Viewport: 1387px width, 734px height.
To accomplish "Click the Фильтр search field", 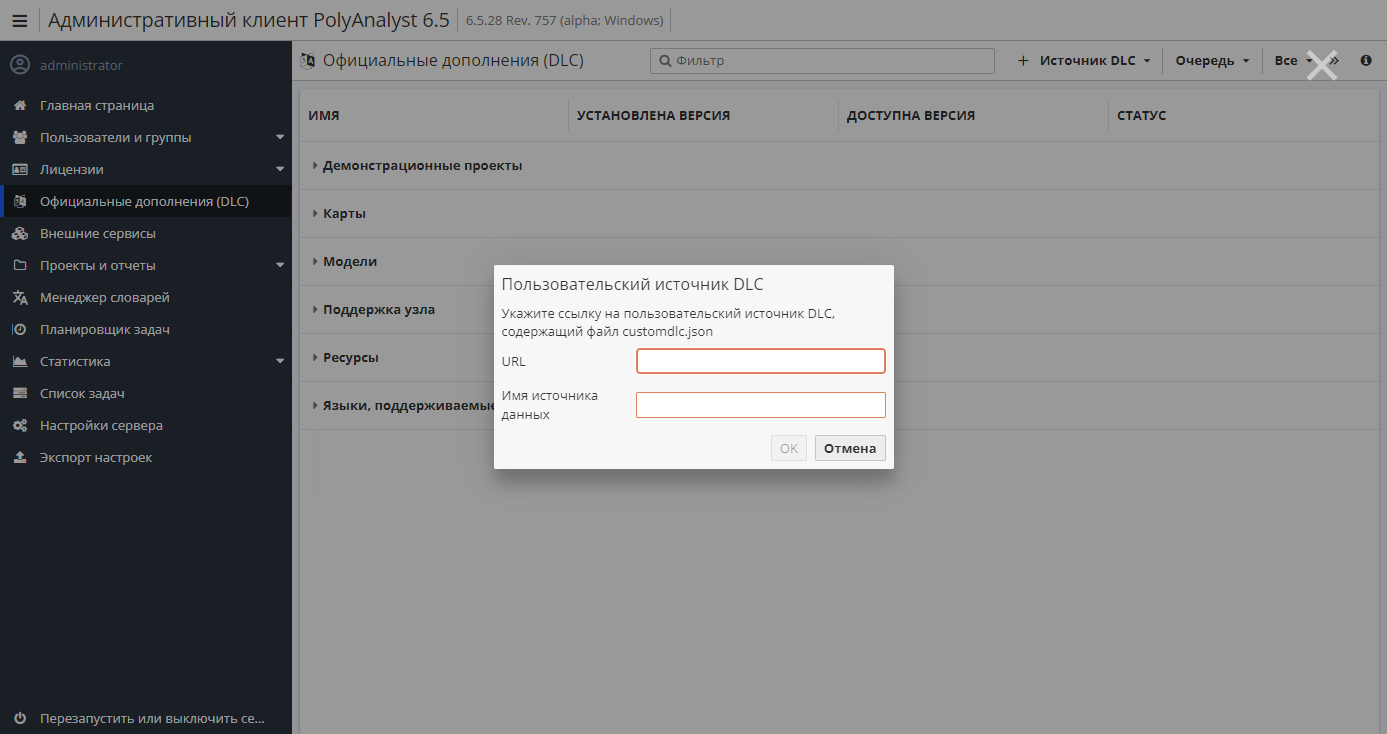I will pos(823,61).
